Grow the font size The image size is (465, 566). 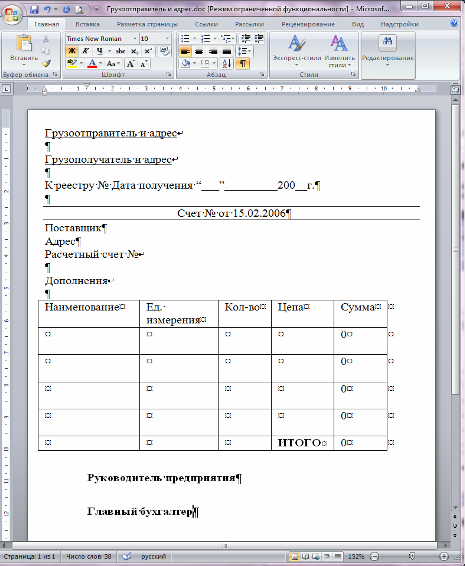pos(130,64)
